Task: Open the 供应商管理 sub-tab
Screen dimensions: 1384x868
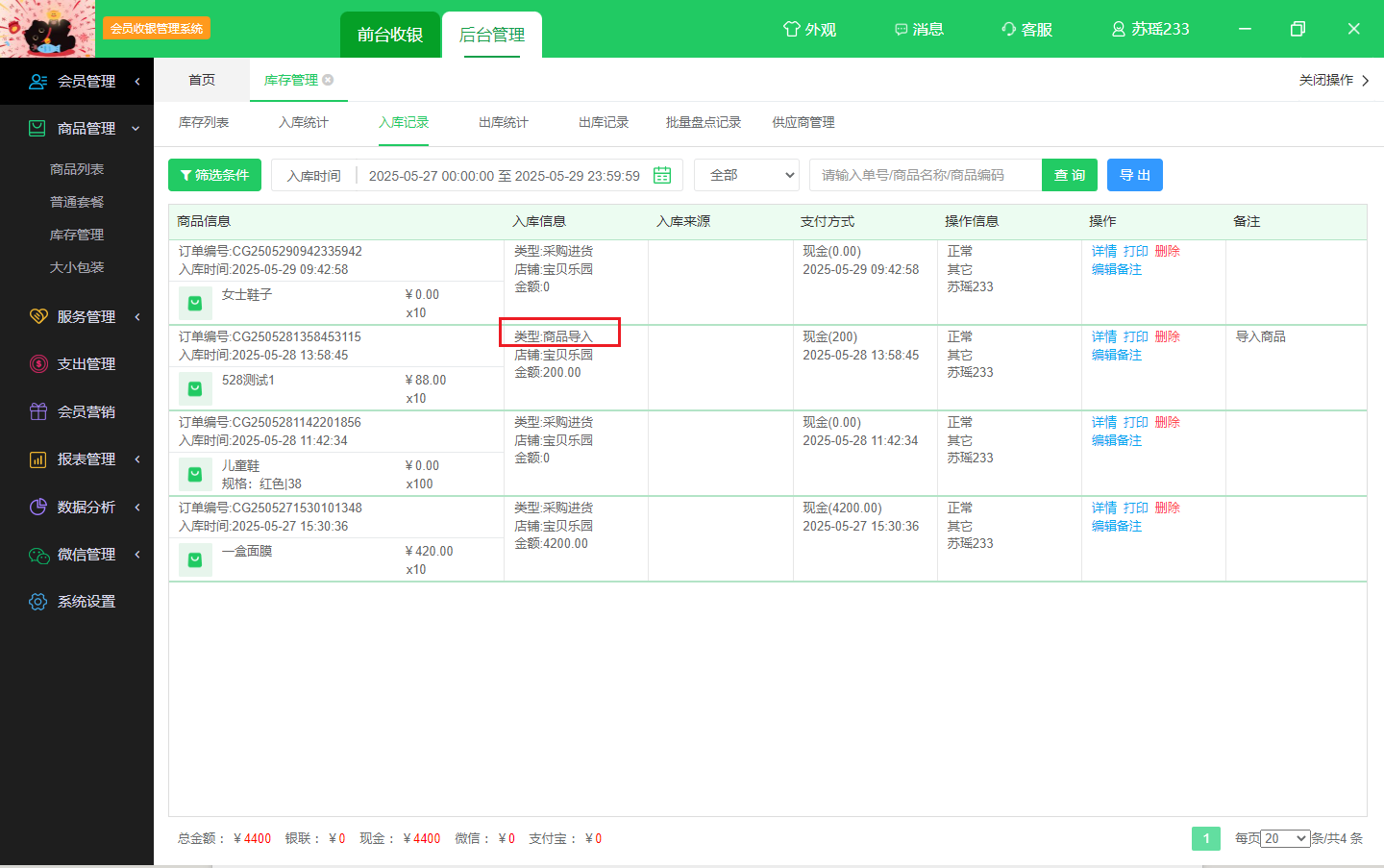Action: [x=803, y=122]
